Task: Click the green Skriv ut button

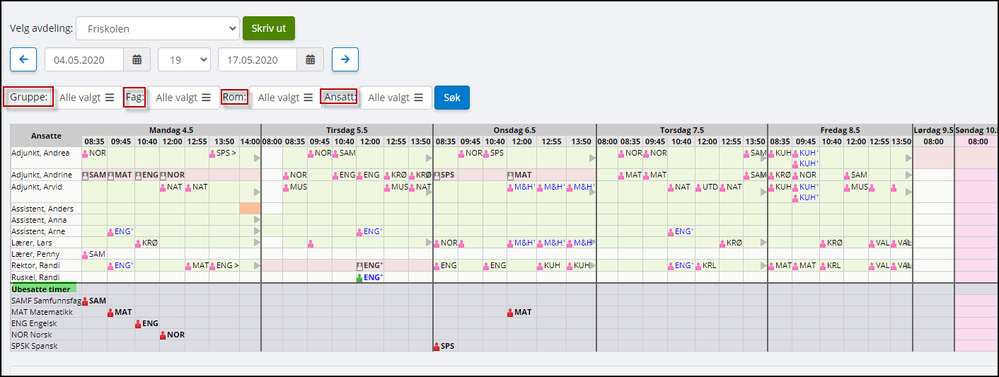Action: [x=269, y=29]
